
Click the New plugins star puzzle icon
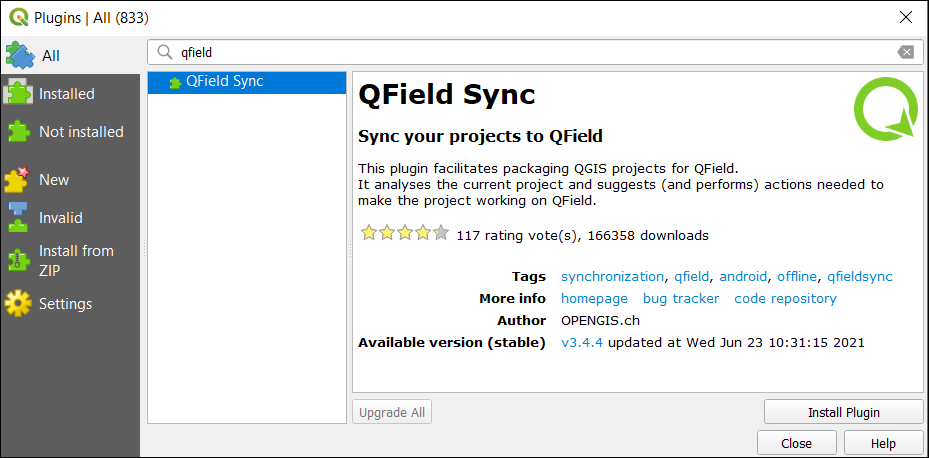pos(17,180)
